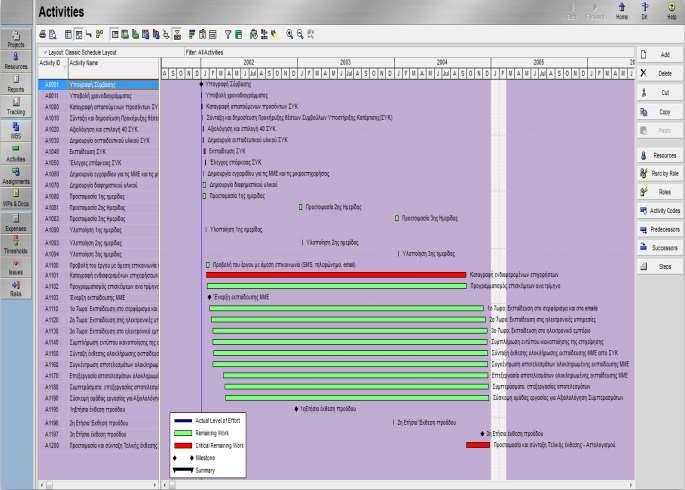Viewport: 685px width, 490px height.
Task: Select activity row A1020
Action: 99,129
